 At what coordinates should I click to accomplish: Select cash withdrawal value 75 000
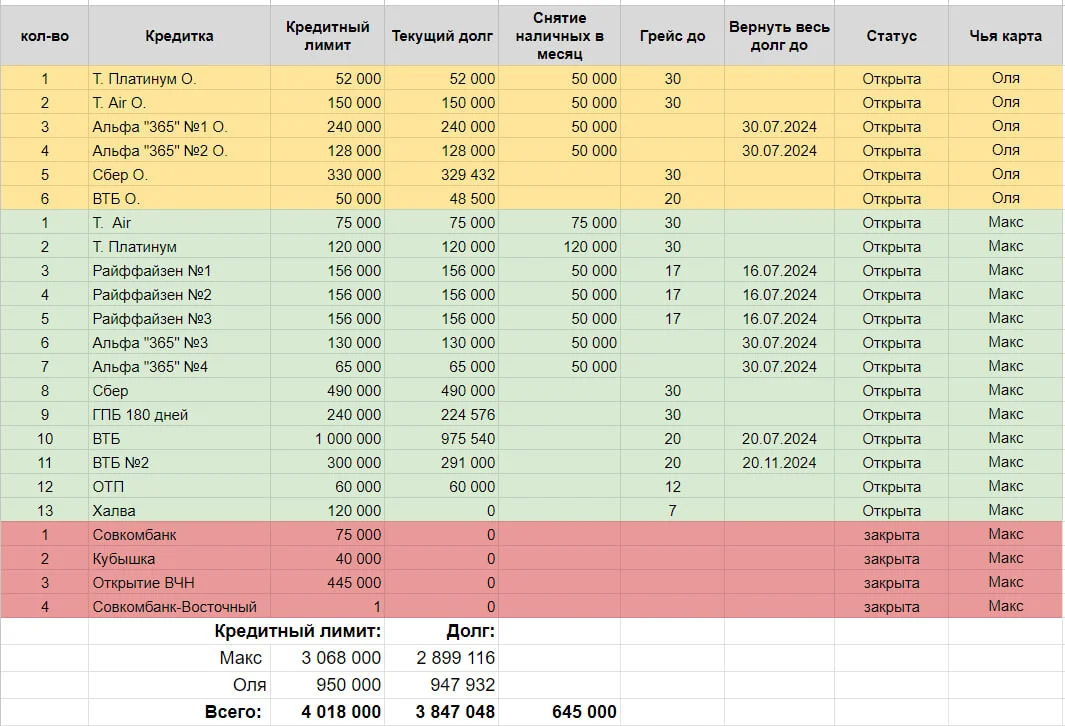pyautogui.click(x=559, y=223)
